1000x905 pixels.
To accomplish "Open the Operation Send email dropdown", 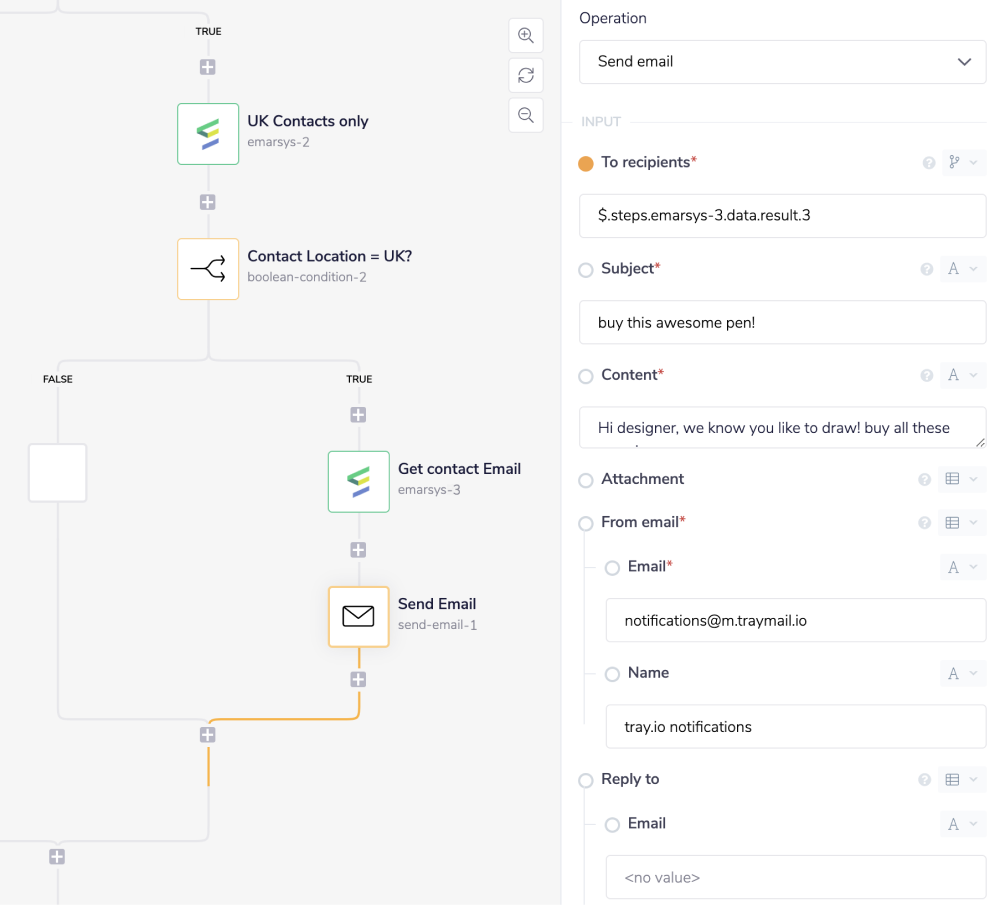I will click(782, 62).
